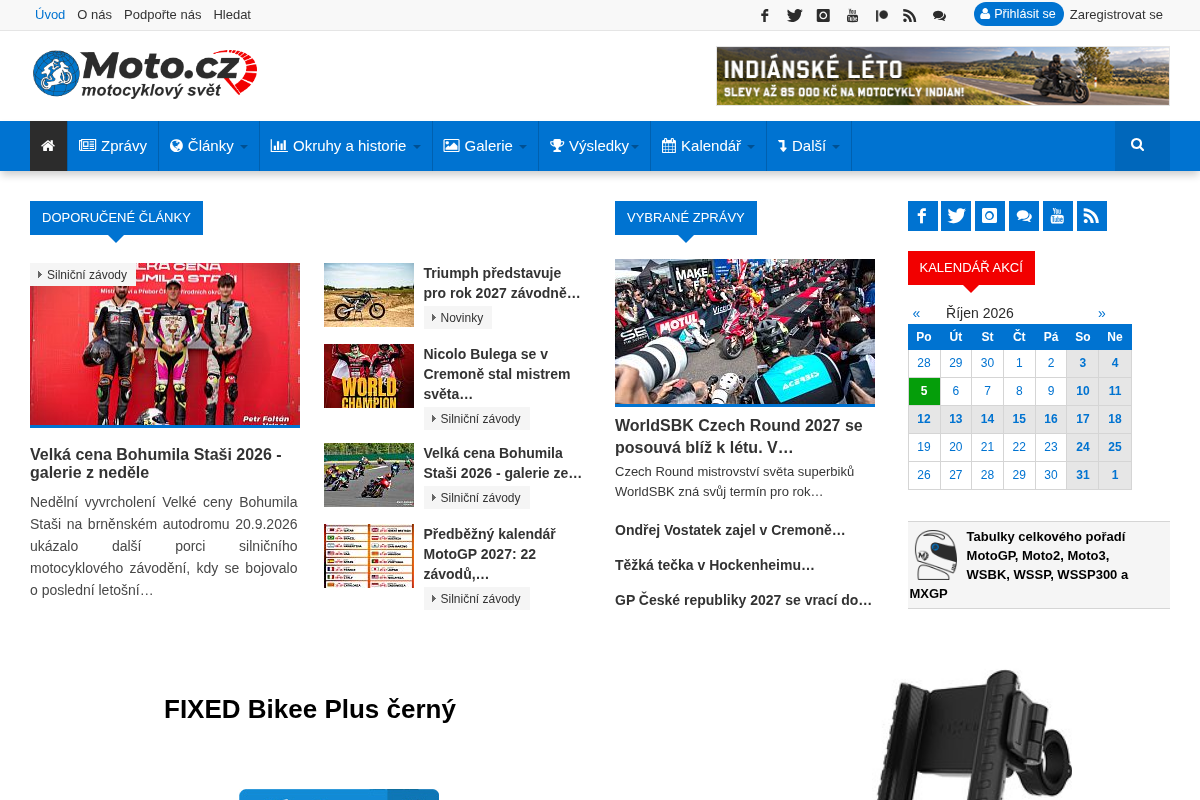Select day 24 in the October calendar
Image resolution: width=1200 pixels, height=800 pixels.
[x=1083, y=448]
